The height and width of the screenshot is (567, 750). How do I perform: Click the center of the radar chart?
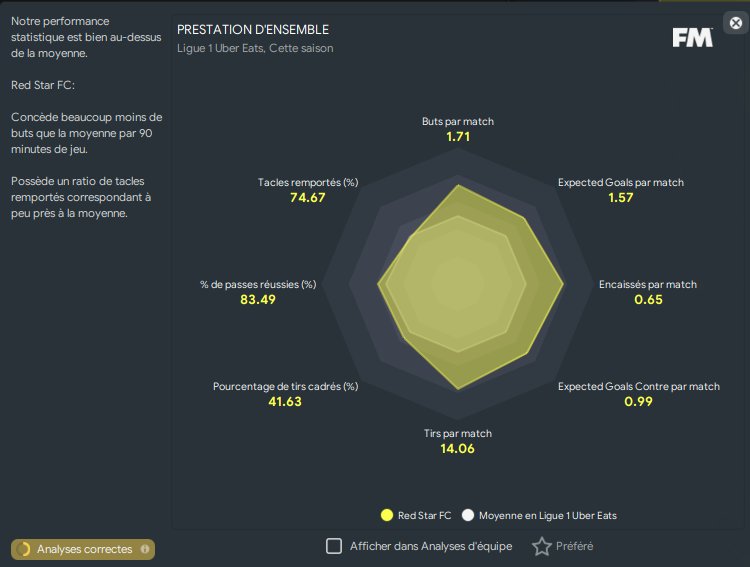click(x=458, y=285)
